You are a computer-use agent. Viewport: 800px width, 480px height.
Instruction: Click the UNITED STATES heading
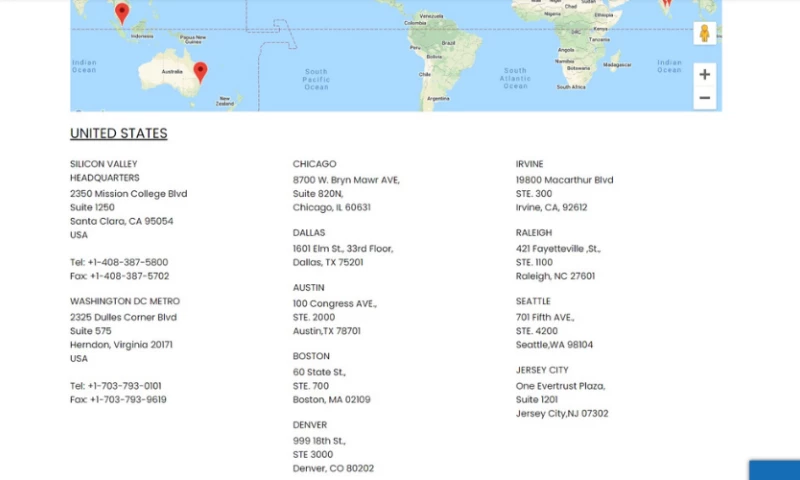click(x=118, y=134)
